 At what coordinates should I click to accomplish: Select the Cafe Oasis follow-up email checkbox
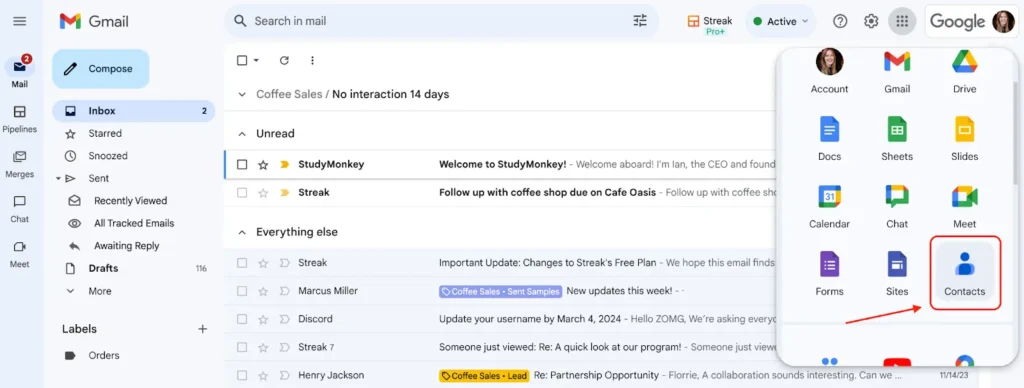[242, 193]
